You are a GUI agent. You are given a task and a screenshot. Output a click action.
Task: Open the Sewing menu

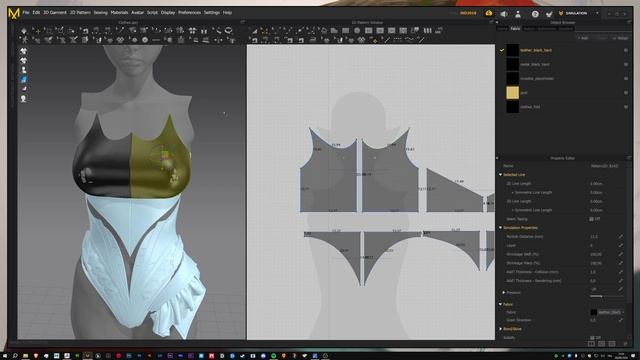point(100,13)
